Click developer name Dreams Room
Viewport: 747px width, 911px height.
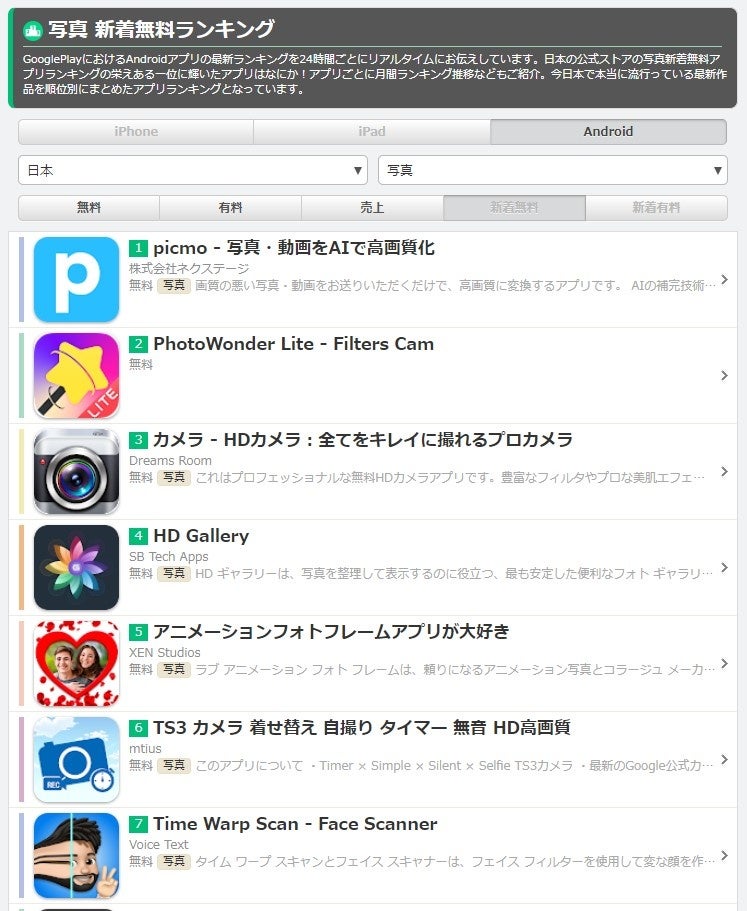point(170,460)
